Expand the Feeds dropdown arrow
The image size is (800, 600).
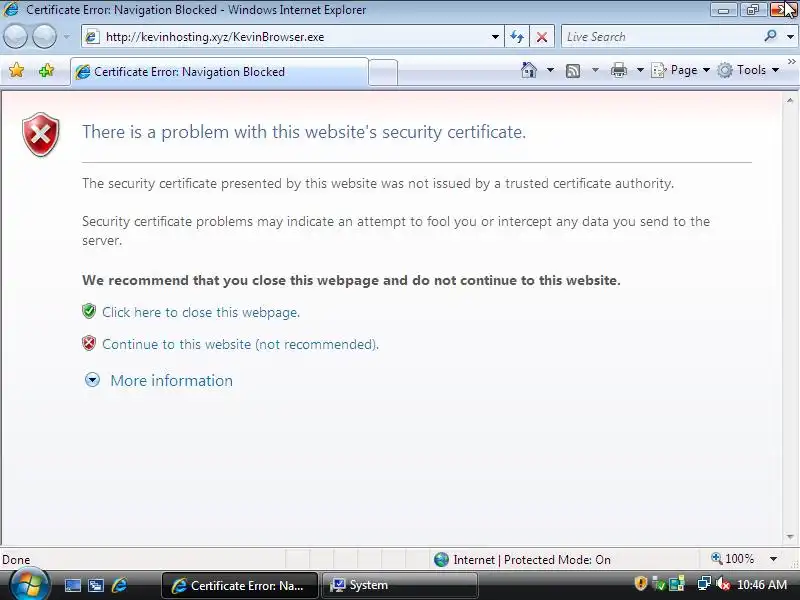point(595,70)
